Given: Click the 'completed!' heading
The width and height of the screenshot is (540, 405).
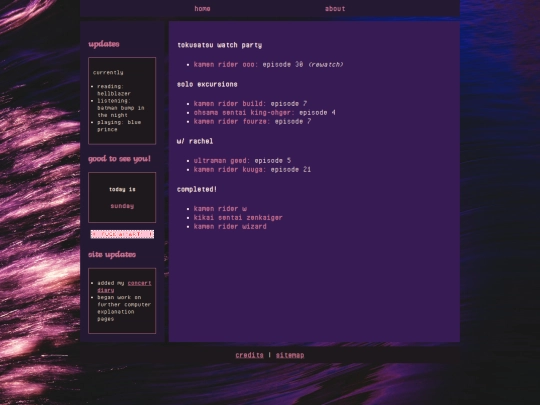Looking at the screenshot, I should point(197,189).
